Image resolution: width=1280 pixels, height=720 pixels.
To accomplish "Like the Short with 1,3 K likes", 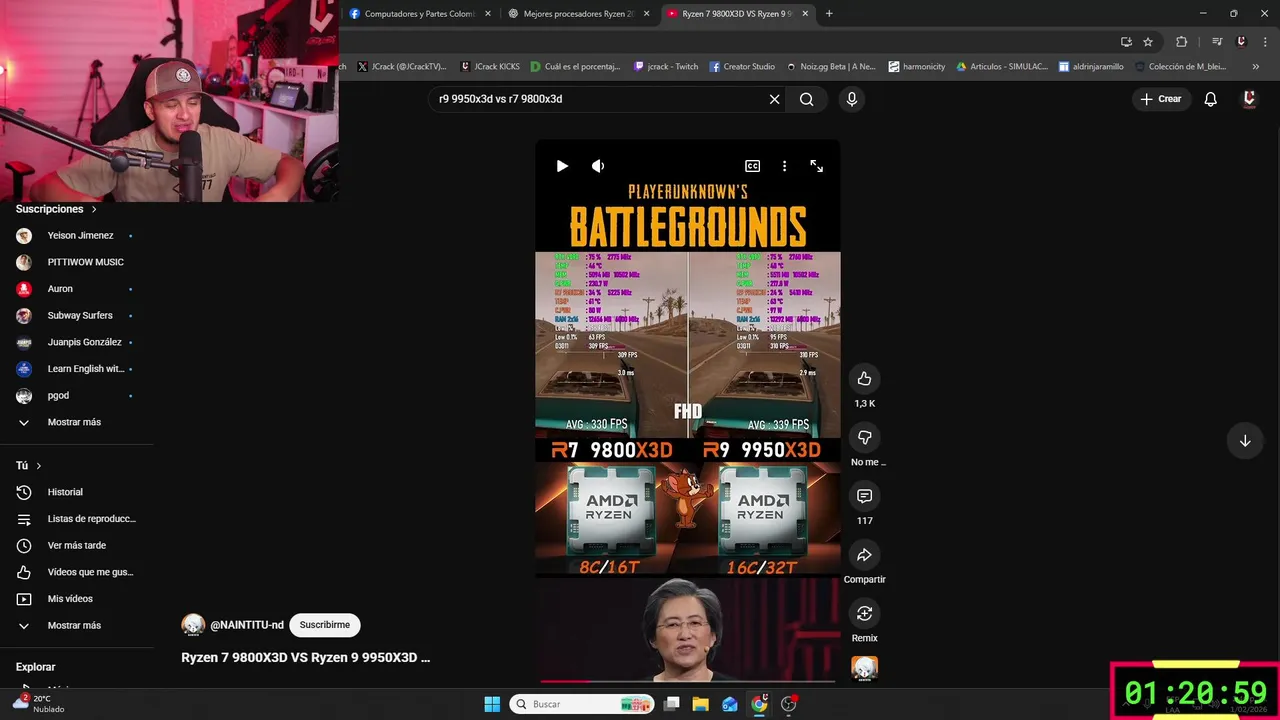I will 864,379.
